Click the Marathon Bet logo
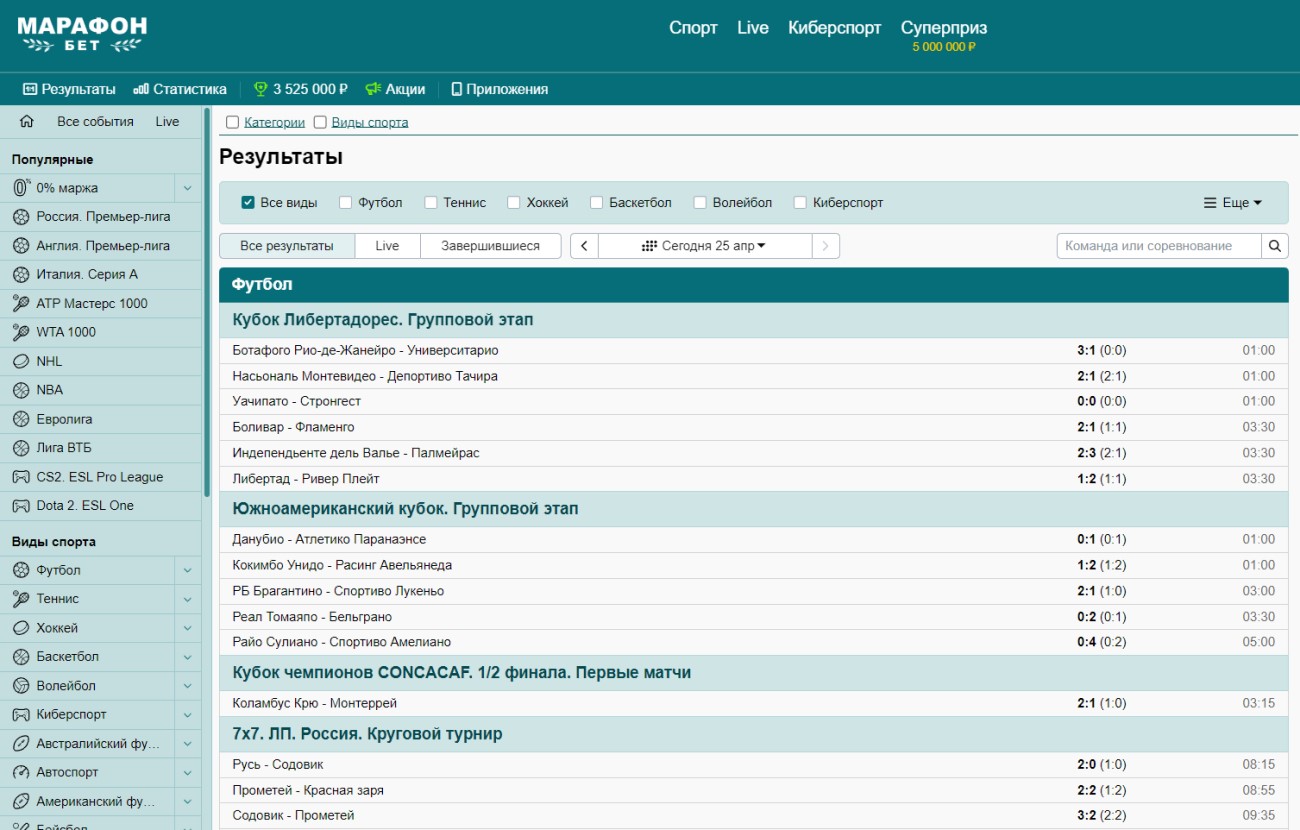Image resolution: width=1300 pixels, height=830 pixels. [82, 34]
